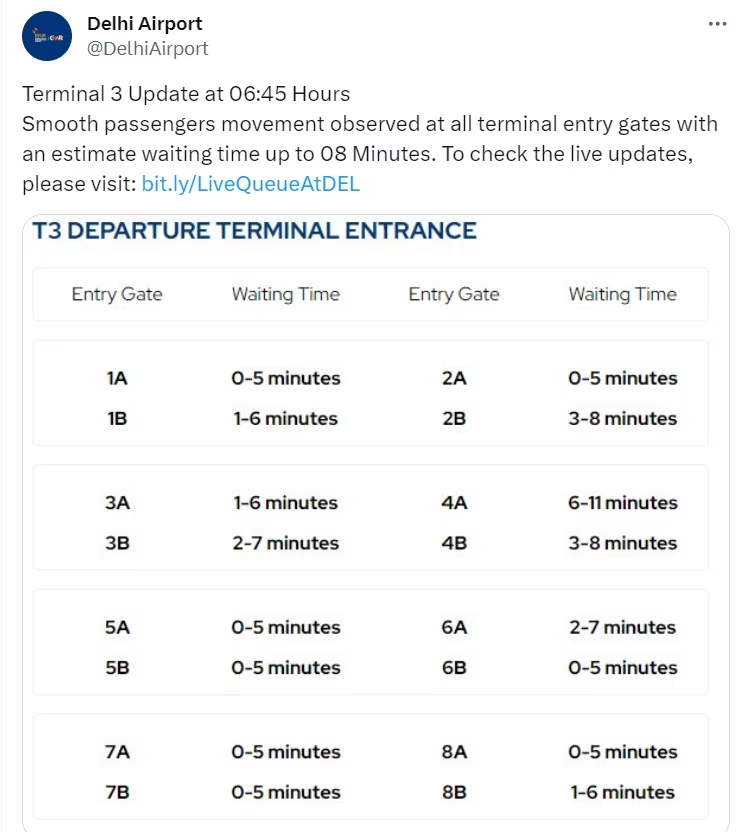
Task: Click entry gate 6B label
Action: 454,667
